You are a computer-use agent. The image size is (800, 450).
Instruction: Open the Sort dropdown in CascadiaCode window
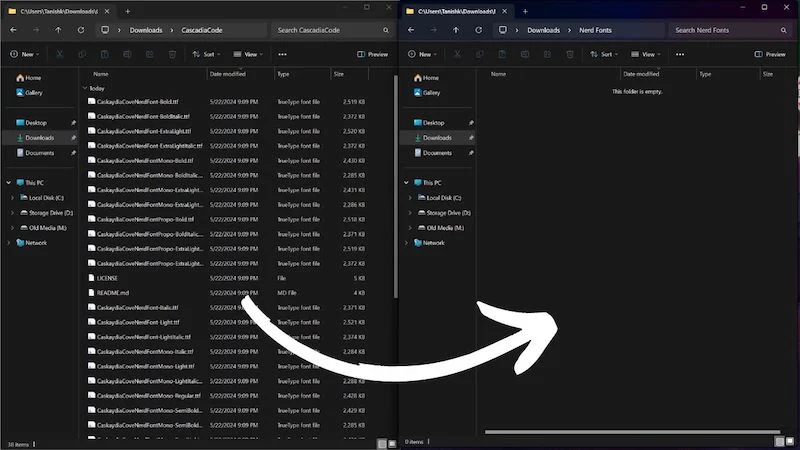pos(206,54)
